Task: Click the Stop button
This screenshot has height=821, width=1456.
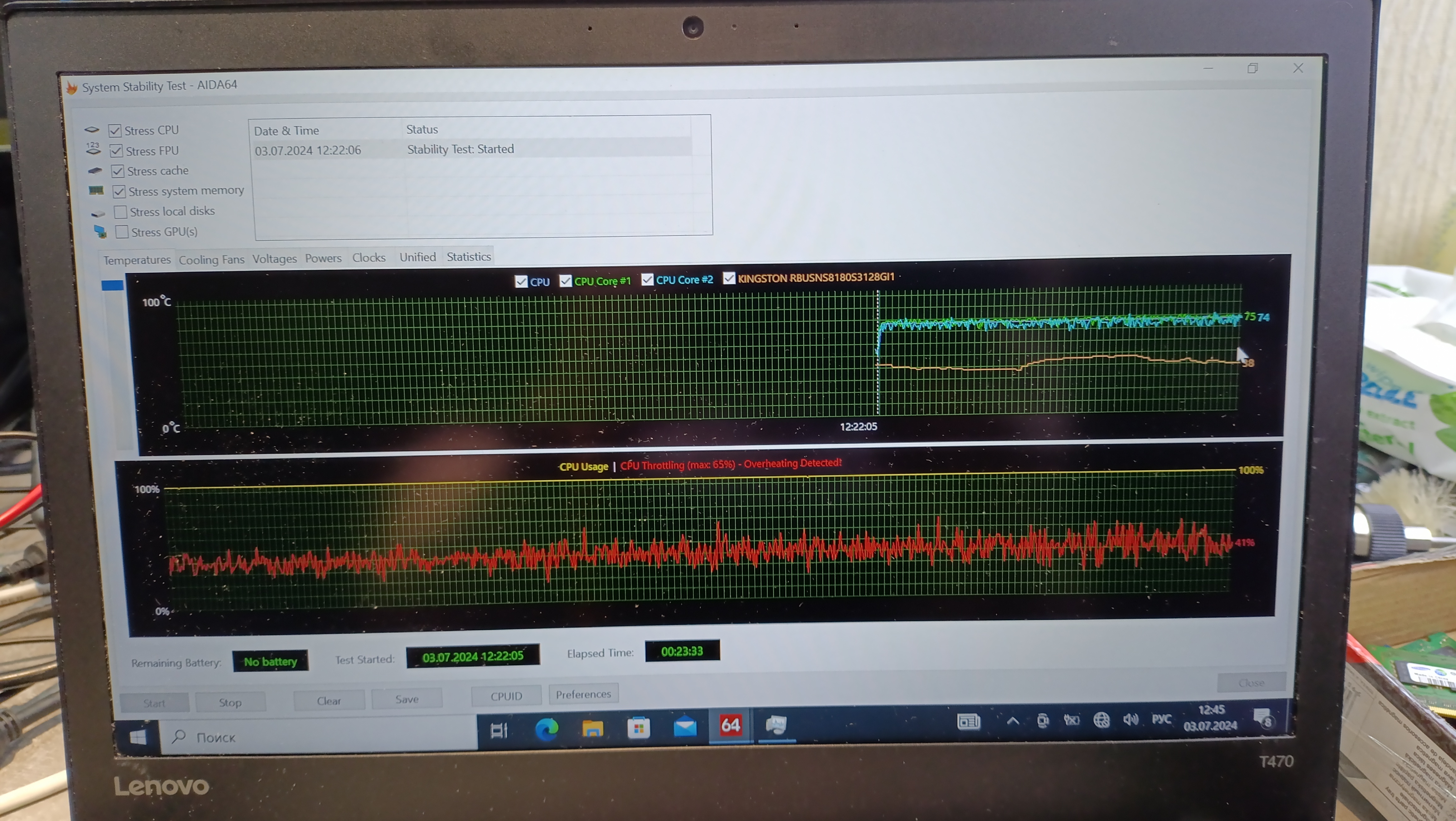Action: [230, 702]
